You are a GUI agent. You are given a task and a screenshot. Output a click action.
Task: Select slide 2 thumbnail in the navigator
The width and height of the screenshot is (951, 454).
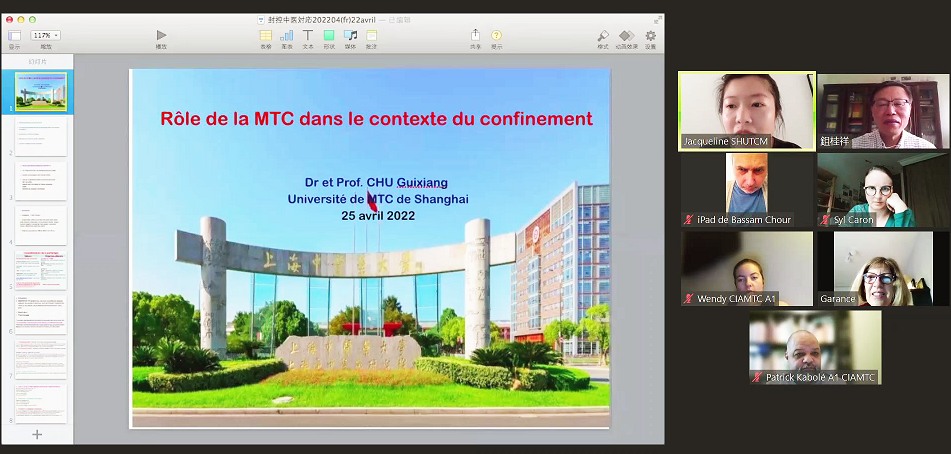[40, 137]
